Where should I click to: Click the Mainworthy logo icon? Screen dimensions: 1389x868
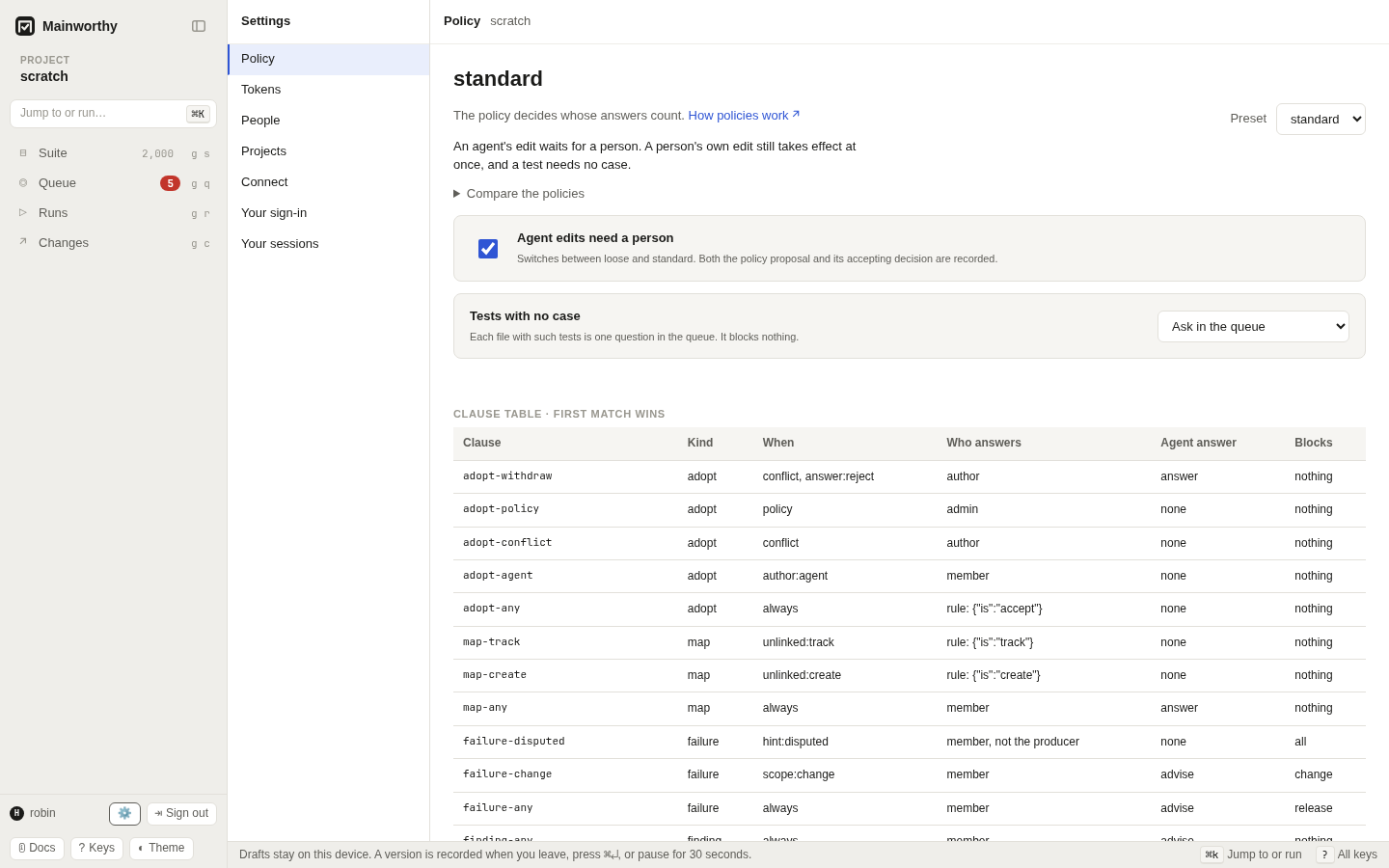(25, 26)
